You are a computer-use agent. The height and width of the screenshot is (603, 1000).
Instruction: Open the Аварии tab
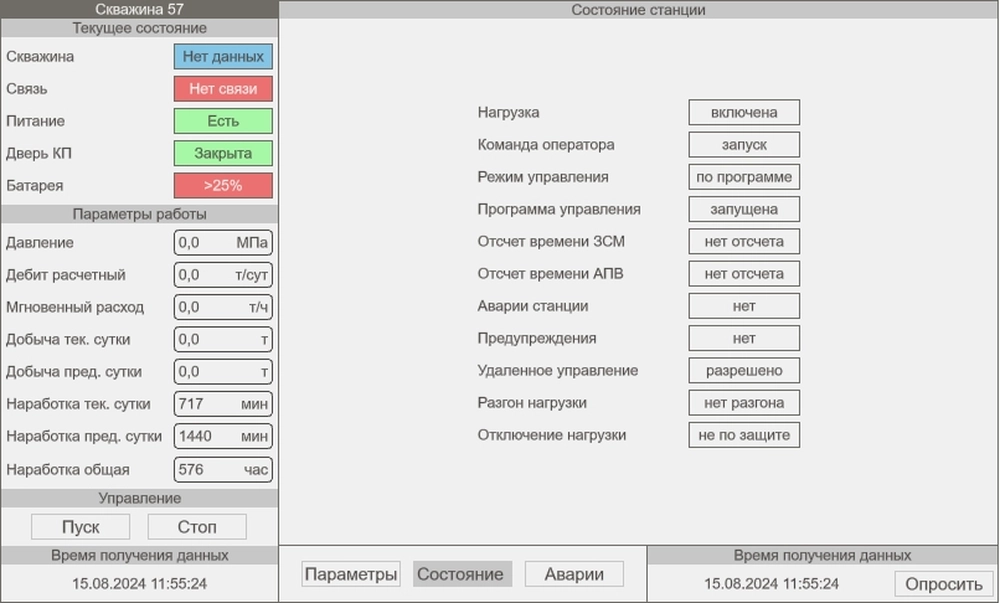click(x=574, y=574)
